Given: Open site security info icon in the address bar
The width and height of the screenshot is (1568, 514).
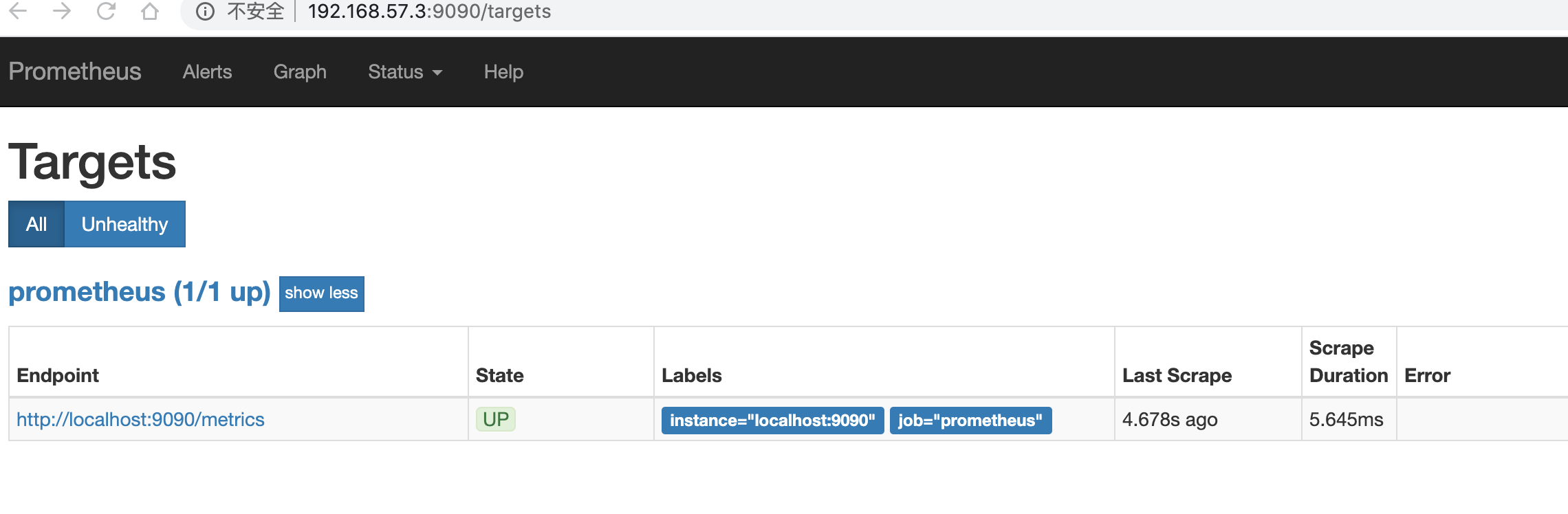Looking at the screenshot, I should pyautogui.click(x=205, y=11).
